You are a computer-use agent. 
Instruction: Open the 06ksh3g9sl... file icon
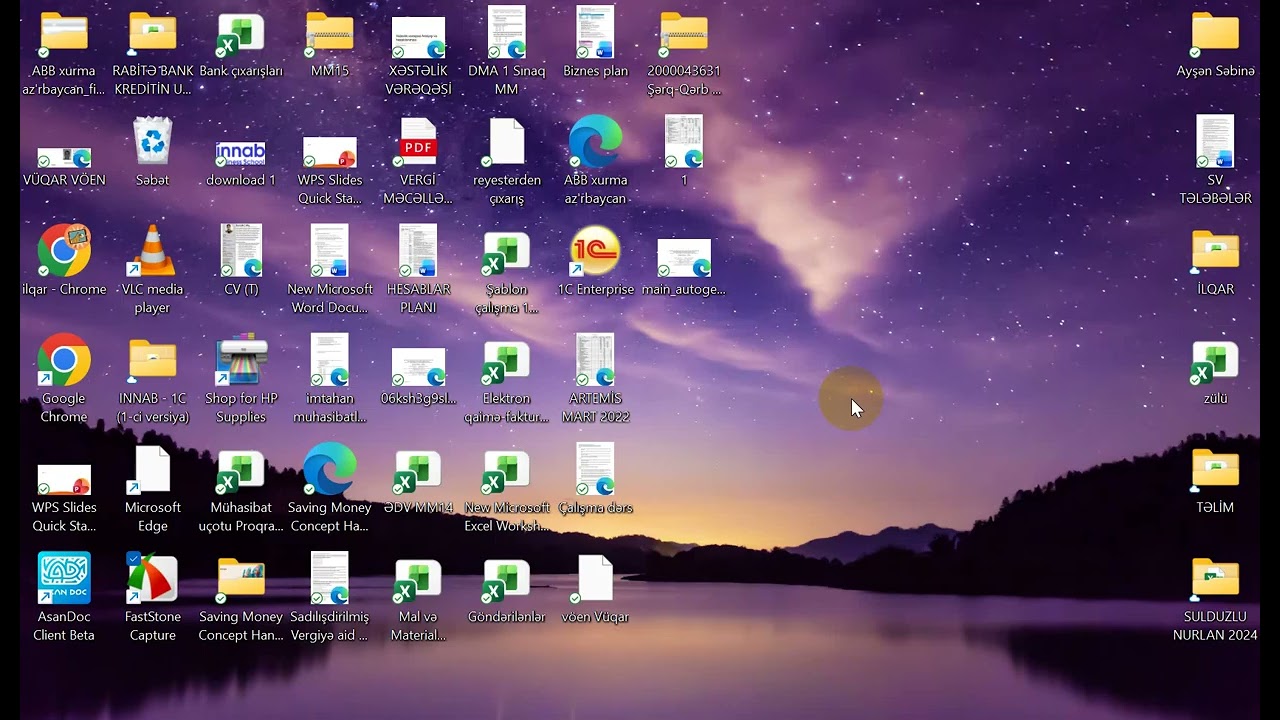point(418,367)
